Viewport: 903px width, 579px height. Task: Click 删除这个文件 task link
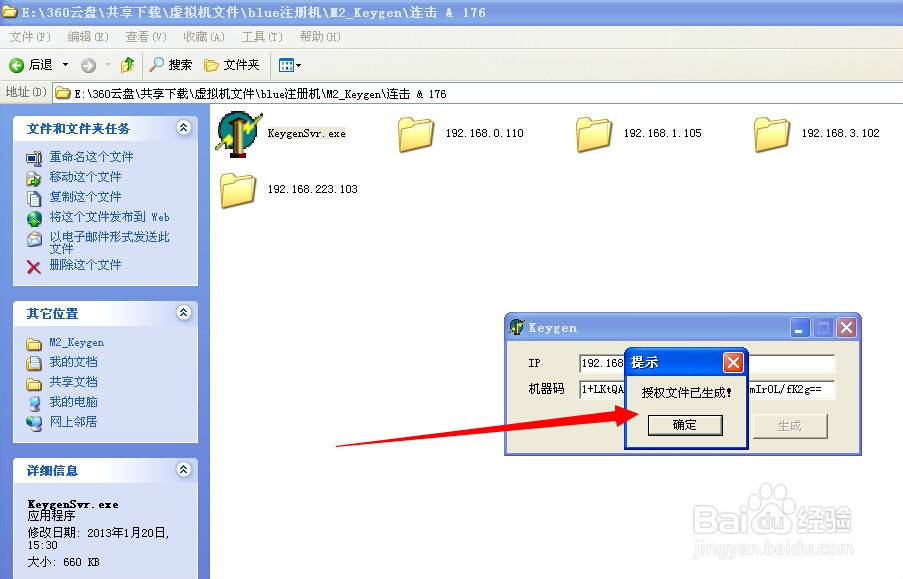[85, 265]
